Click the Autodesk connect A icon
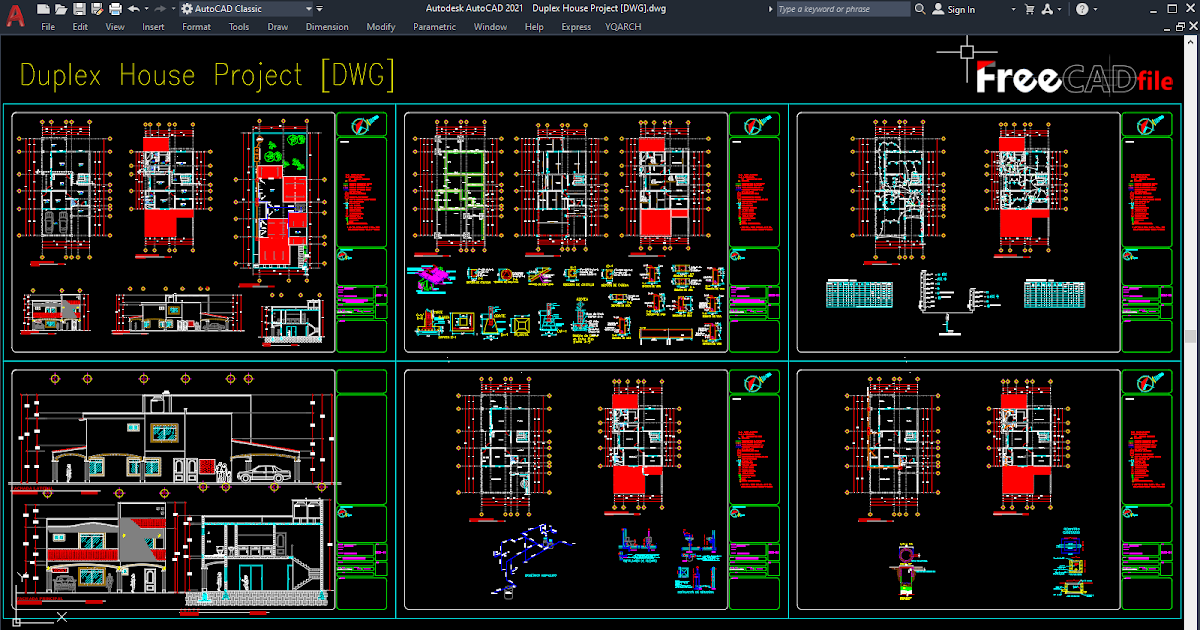 (1047, 9)
